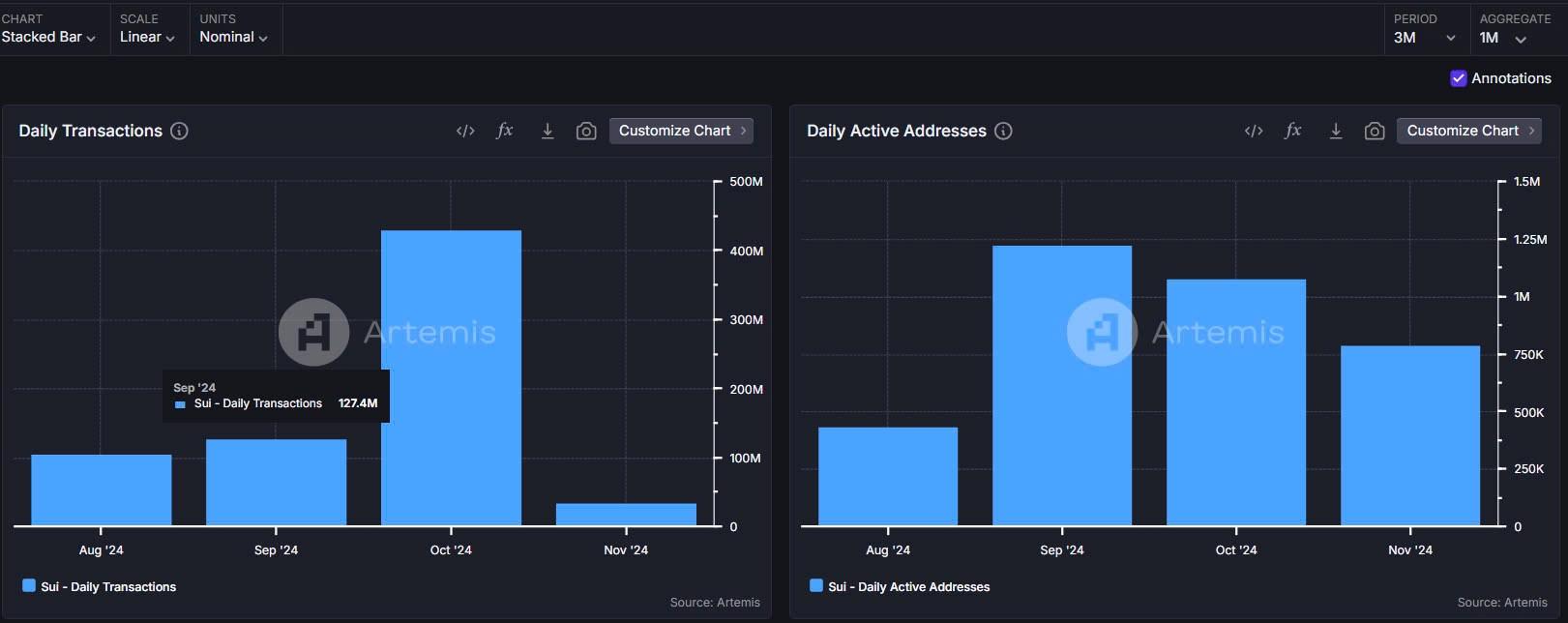Take camera snapshot of Daily Transactions chart
The image size is (1568, 623).
[x=586, y=132]
